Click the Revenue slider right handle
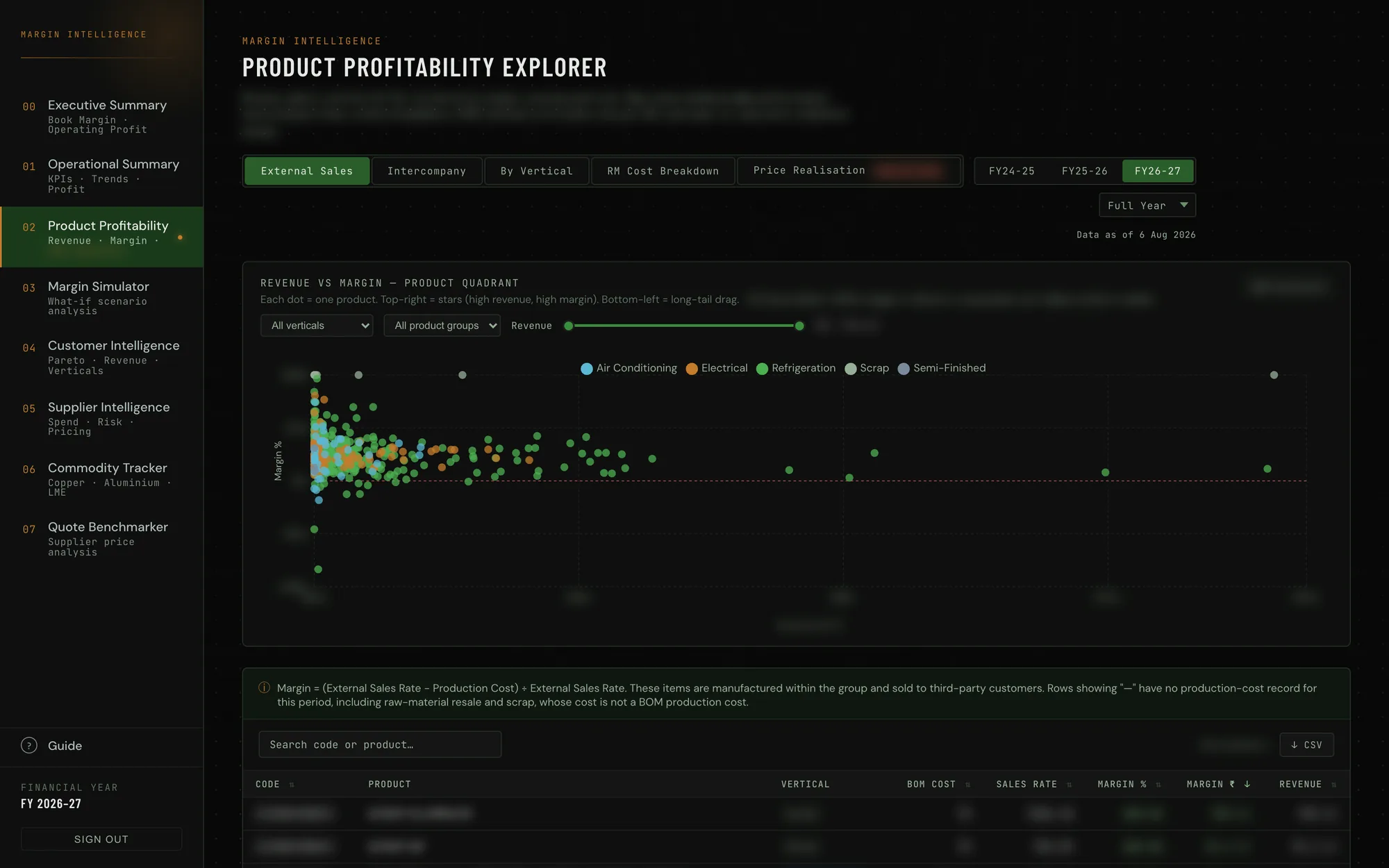The width and height of the screenshot is (1389, 868). point(799,326)
